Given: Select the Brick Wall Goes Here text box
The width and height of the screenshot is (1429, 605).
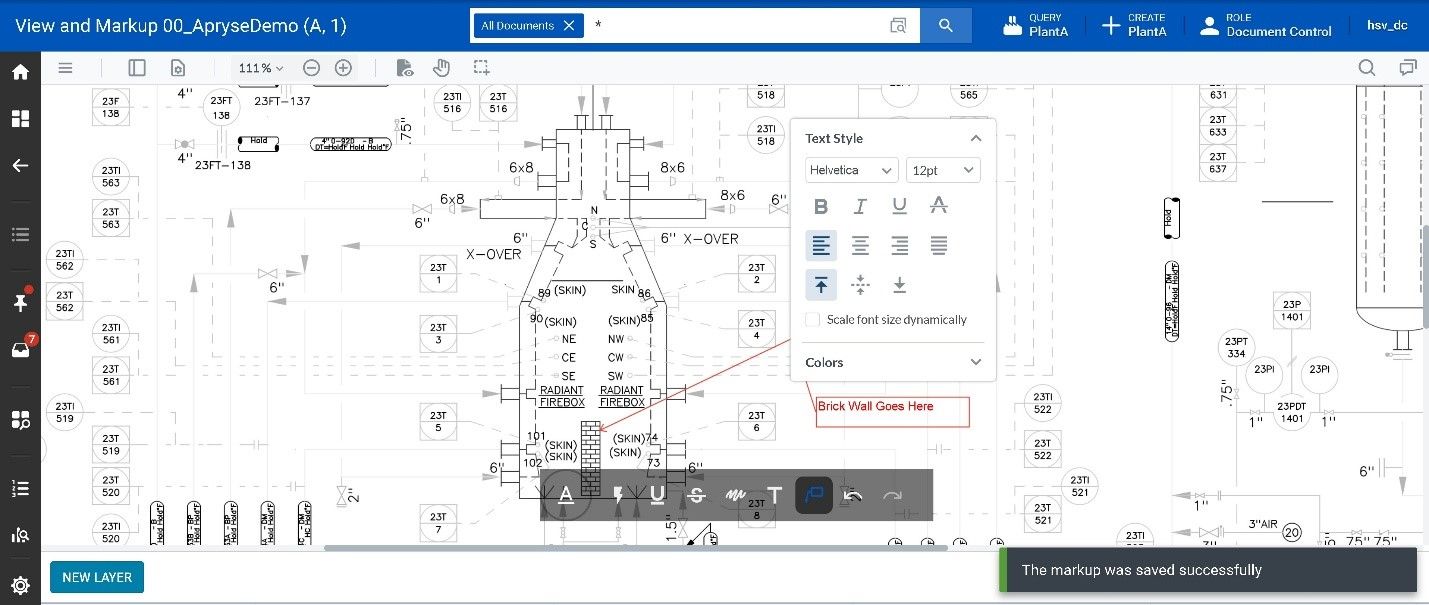Looking at the screenshot, I should [x=892, y=412].
